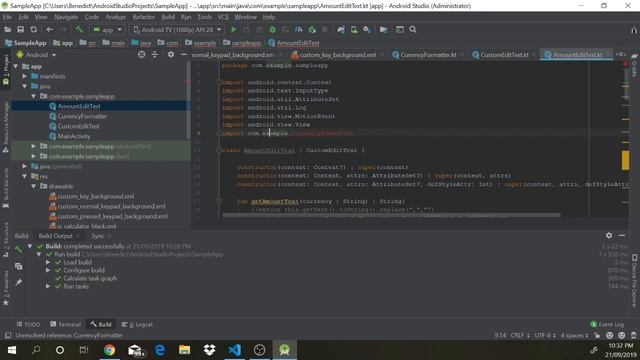640x360 pixels.
Task: Click the CRLF line separator status entry
Action: coord(520,335)
